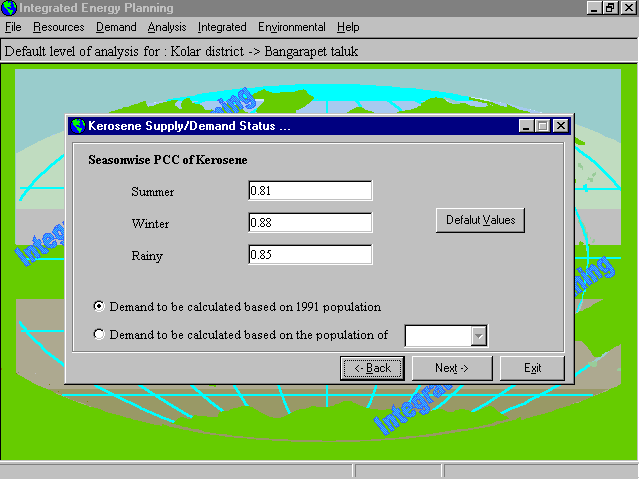
Task: Click the Back button
Action: 372,368
